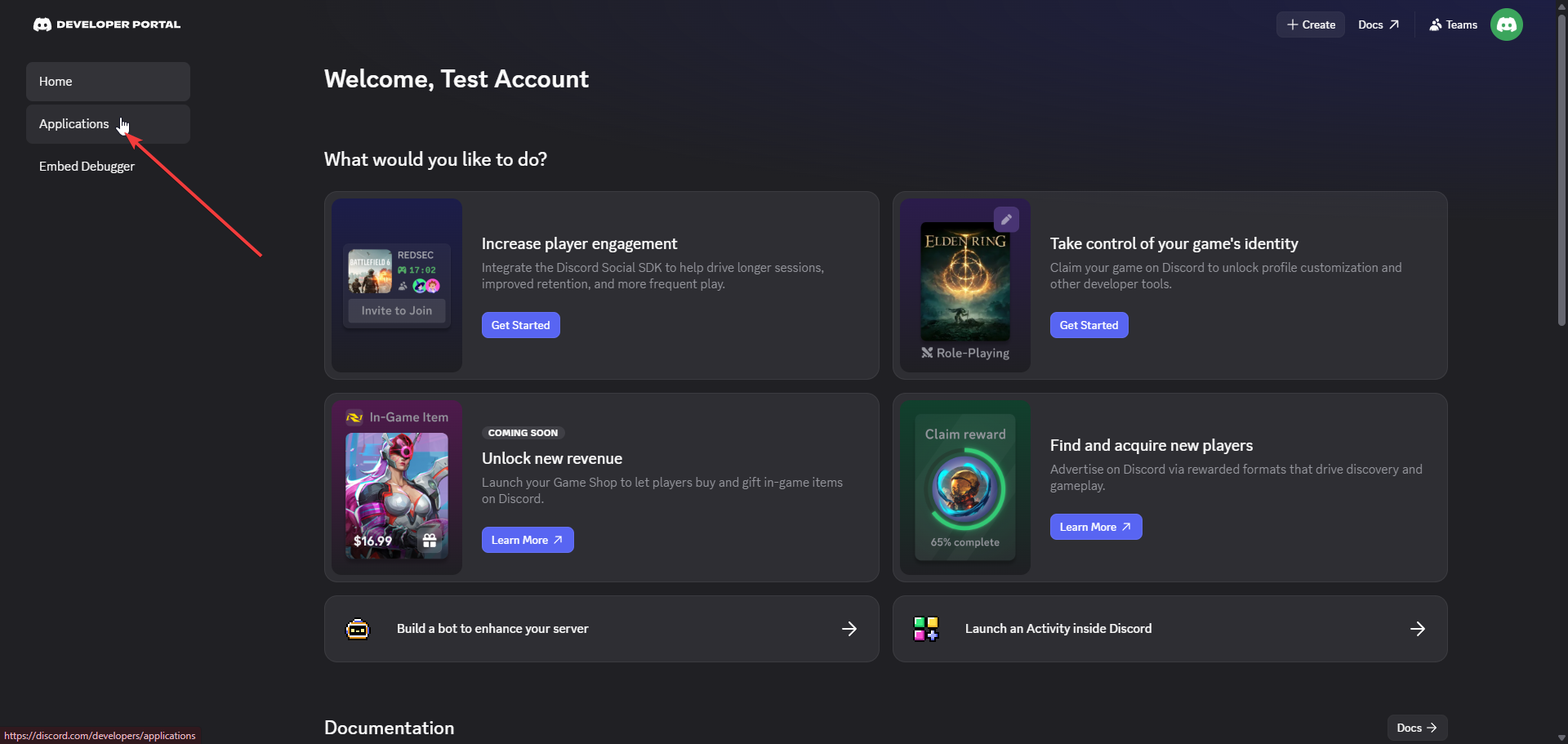Click Get Started under Increase player engagement
This screenshot has height=744, width=1568.
[x=520, y=325]
